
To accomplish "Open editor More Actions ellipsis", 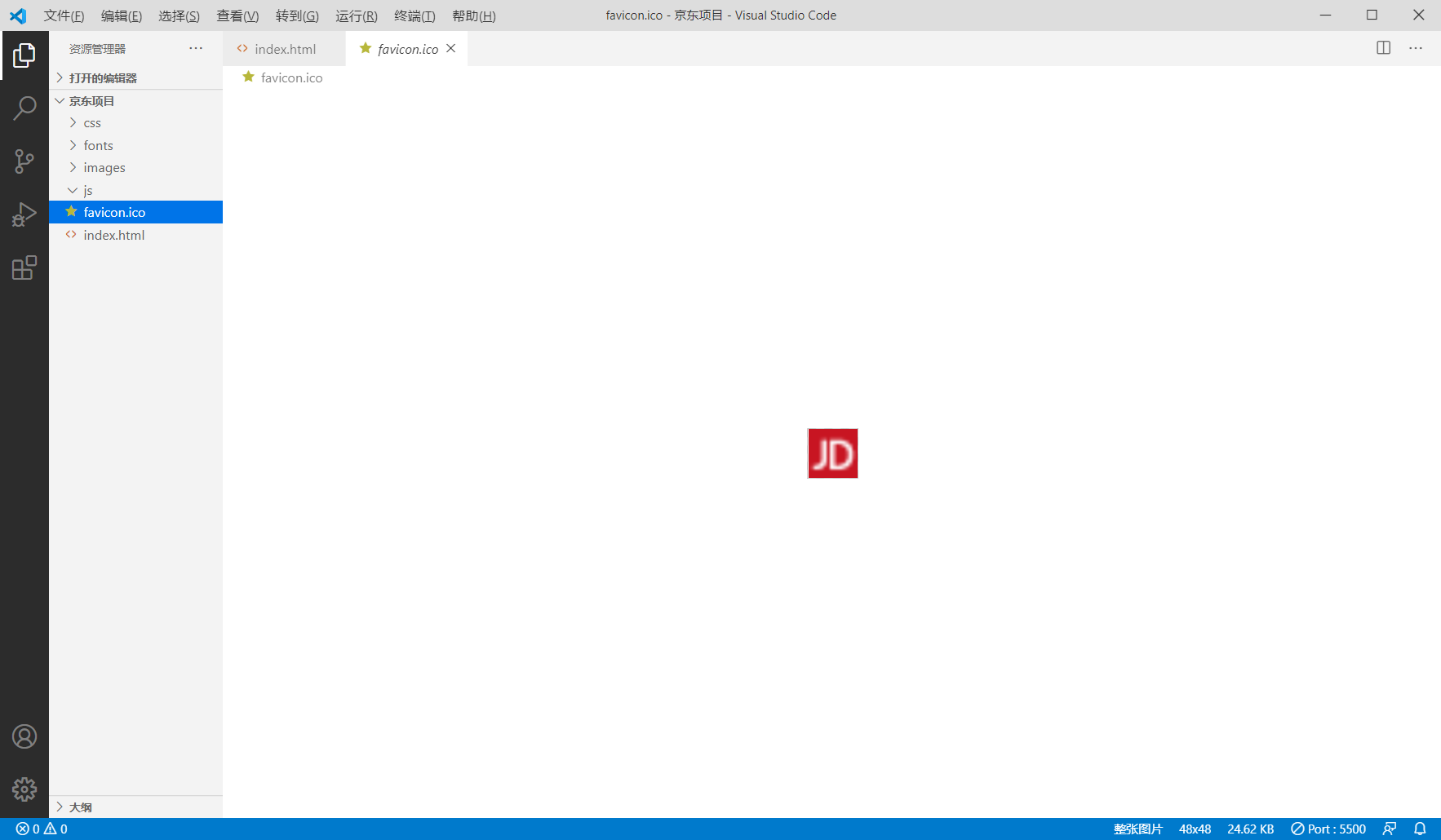I will 1416,48.
